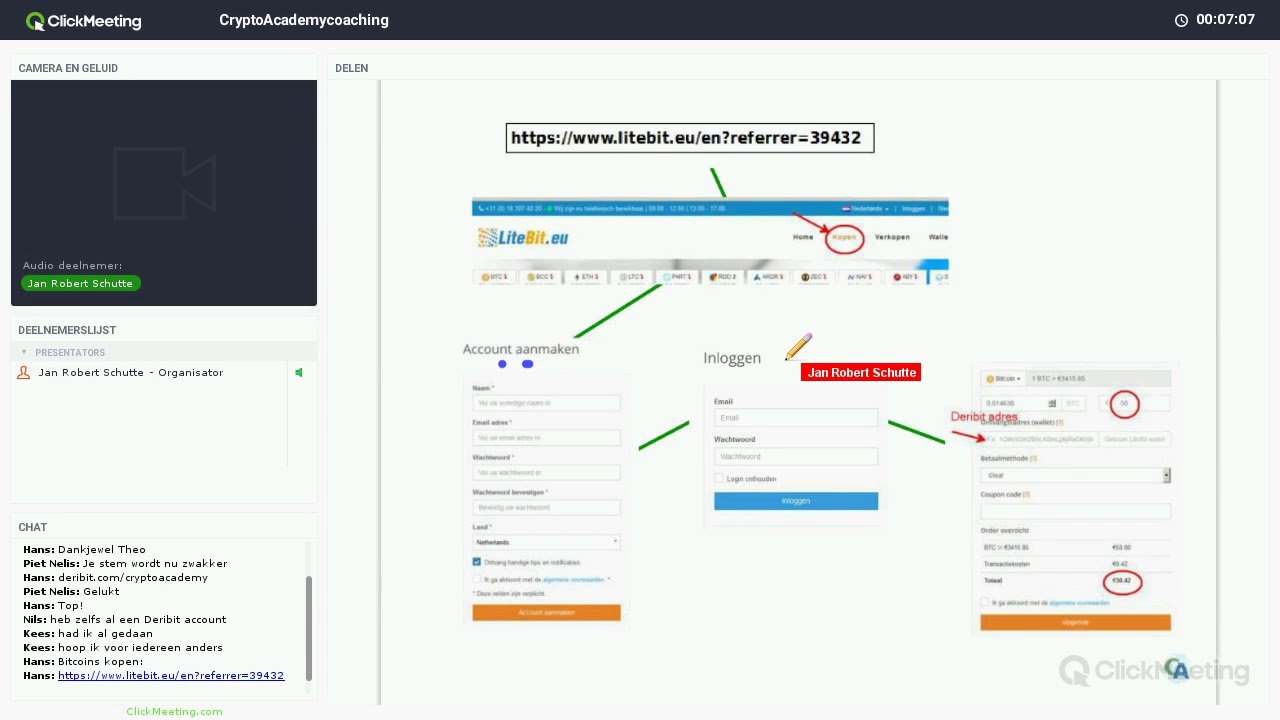Click the chat message 'heb zelfs al een Deribit account'
Image resolution: width=1280 pixels, height=720 pixels.
click(138, 620)
